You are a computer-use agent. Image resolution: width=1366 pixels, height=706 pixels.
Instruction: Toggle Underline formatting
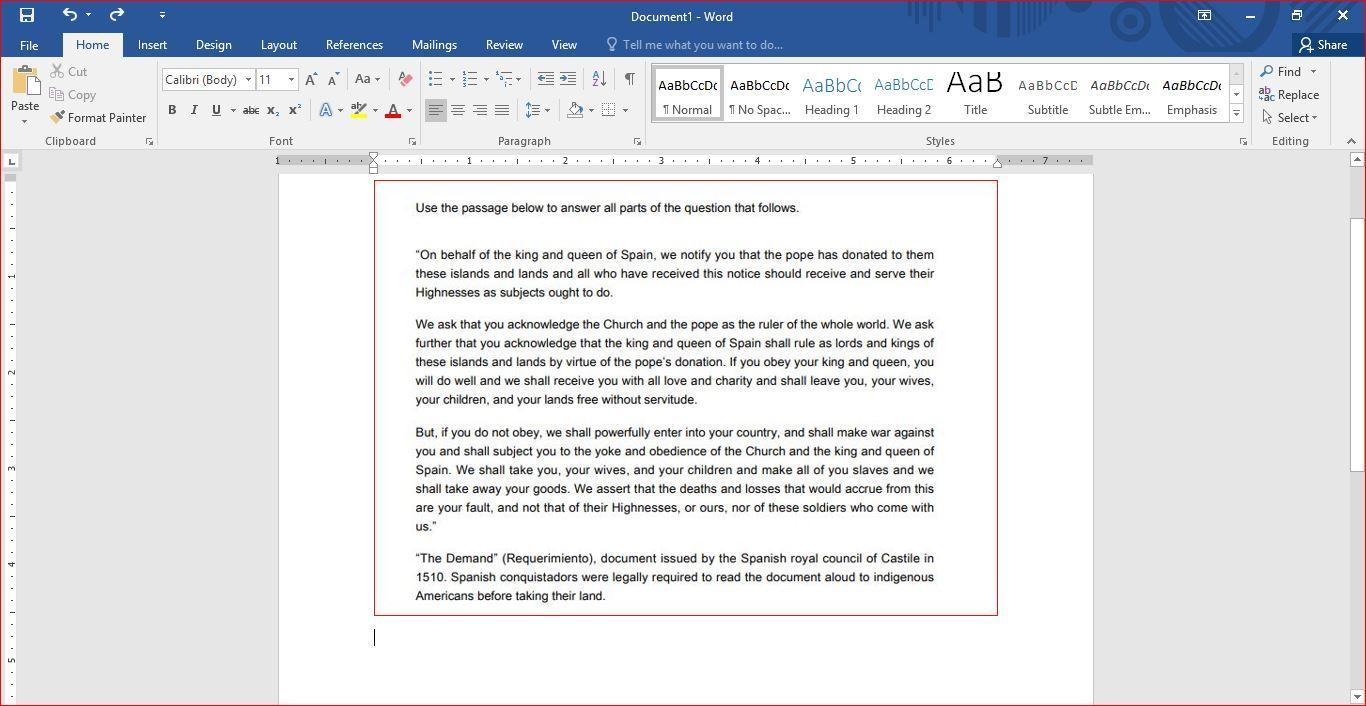pyautogui.click(x=216, y=110)
